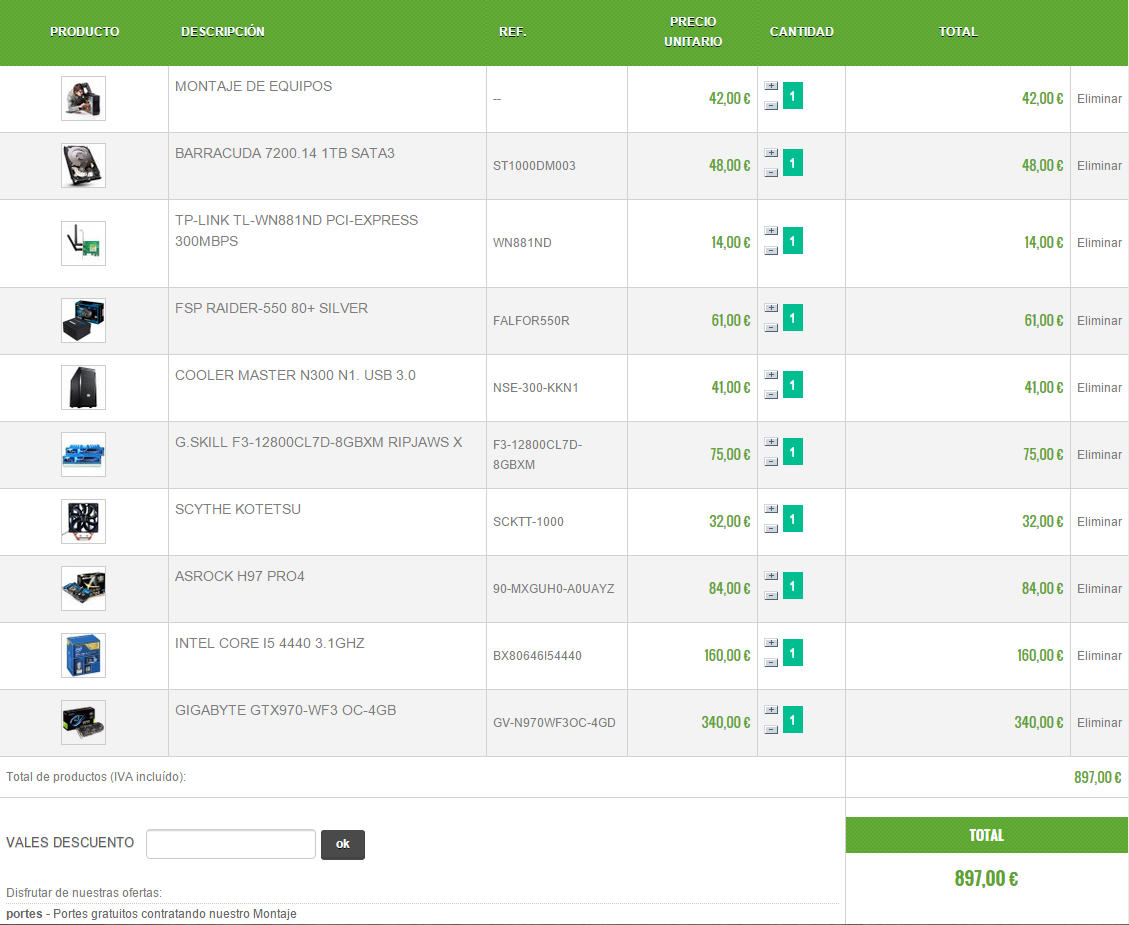Remove COOLER MASTER N300 via Eliminar
1129x925 pixels.
click(1099, 387)
